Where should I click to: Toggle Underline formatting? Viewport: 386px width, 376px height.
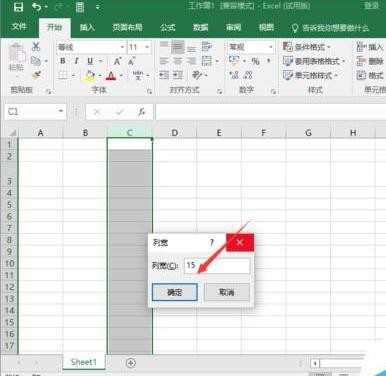(x=90, y=61)
